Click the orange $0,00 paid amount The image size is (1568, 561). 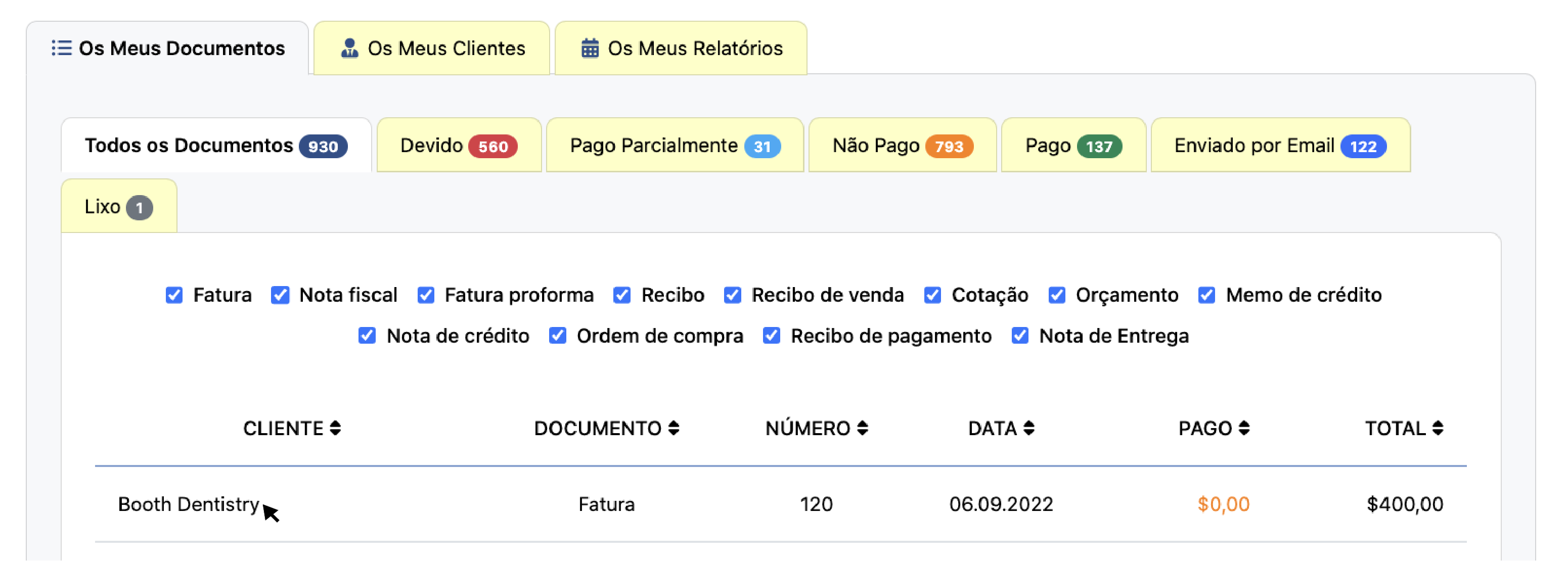(1224, 504)
